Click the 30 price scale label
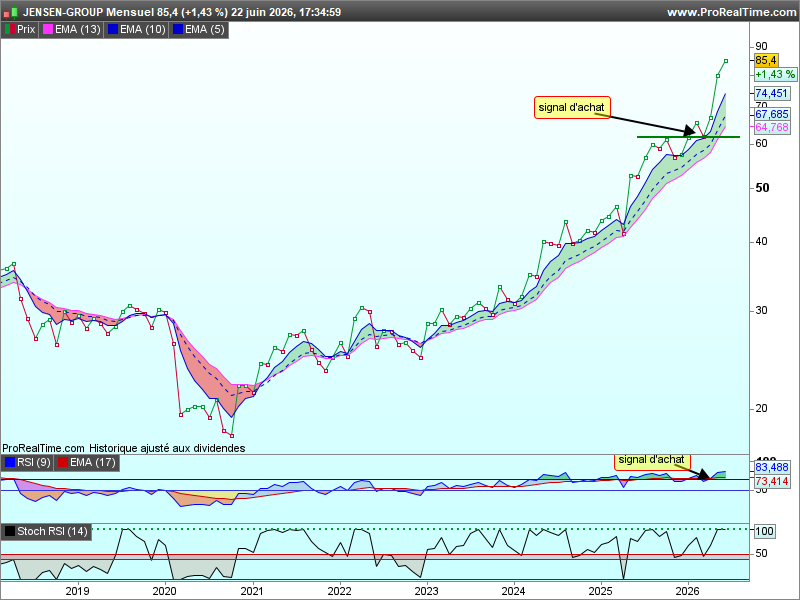Viewport: 800px width, 600px height. [x=761, y=310]
